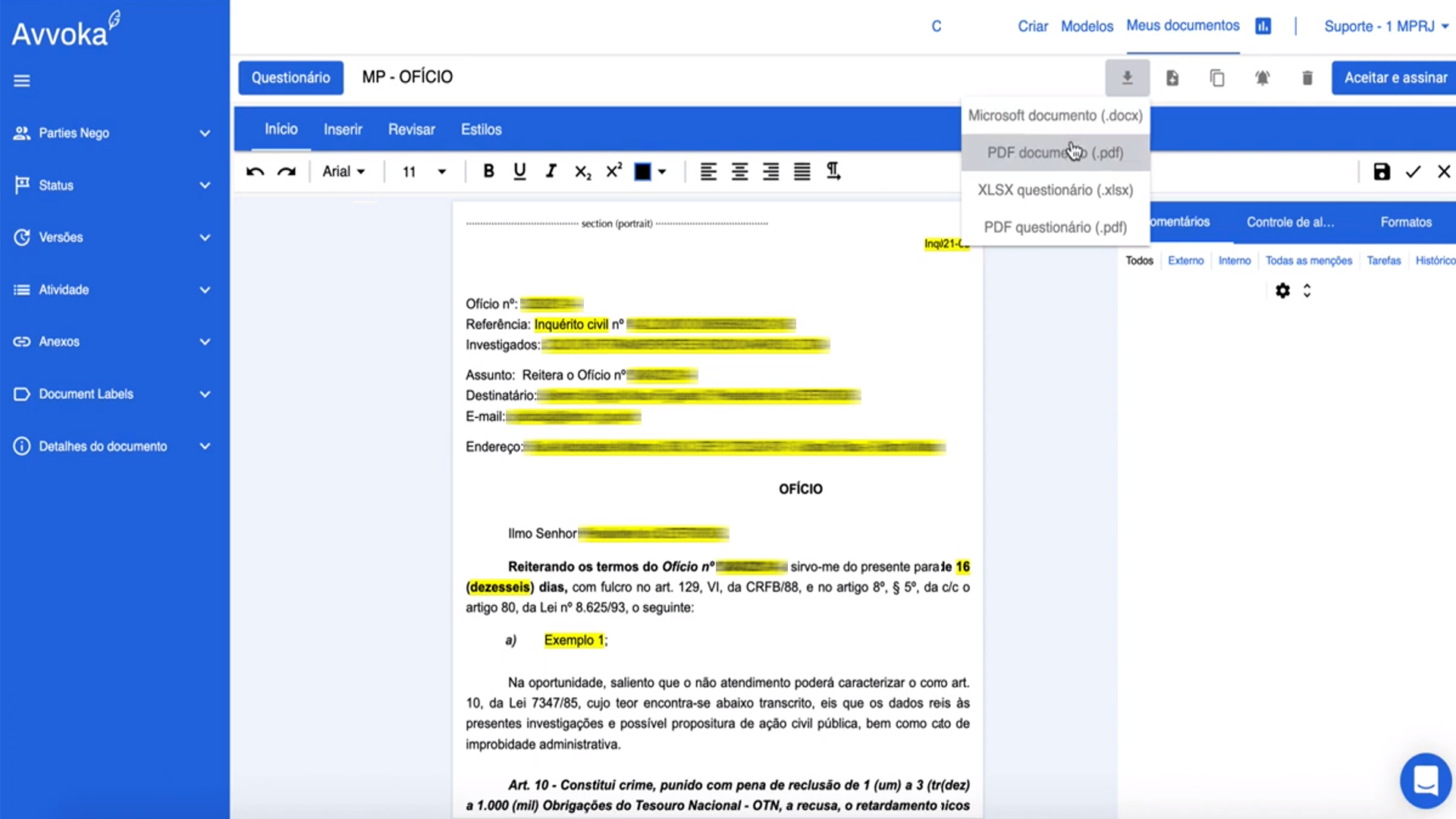Screen dimensions: 1456x819
Task: Click the copy document icon
Action: pos(1217,77)
